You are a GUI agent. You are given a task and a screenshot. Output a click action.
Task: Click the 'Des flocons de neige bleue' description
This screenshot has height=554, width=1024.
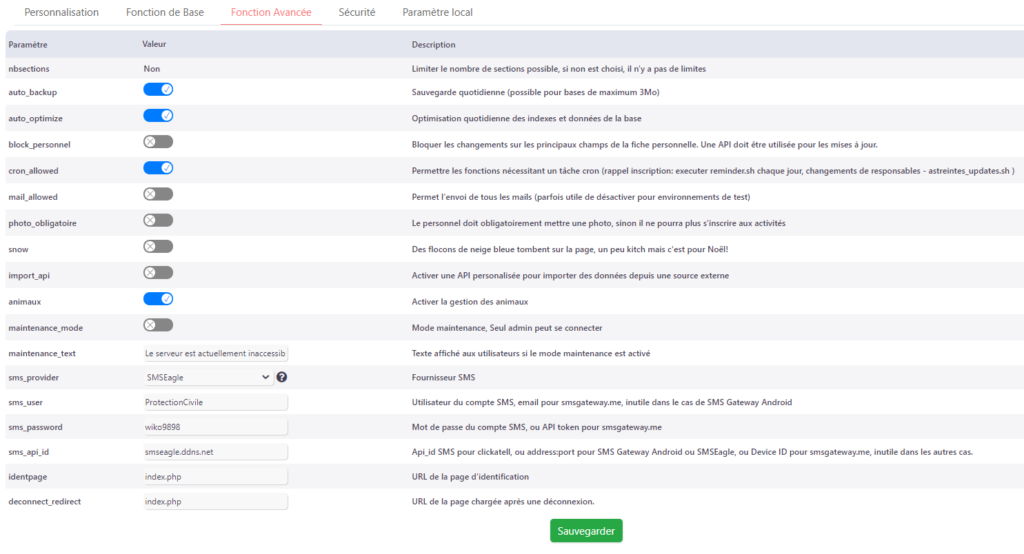(569, 249)
